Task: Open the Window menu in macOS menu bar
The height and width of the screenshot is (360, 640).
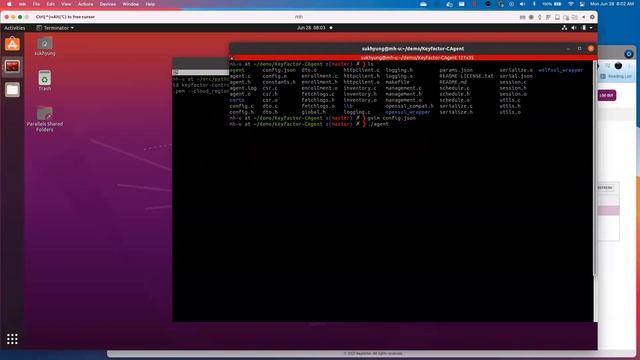Action: [x=131, y=4]
